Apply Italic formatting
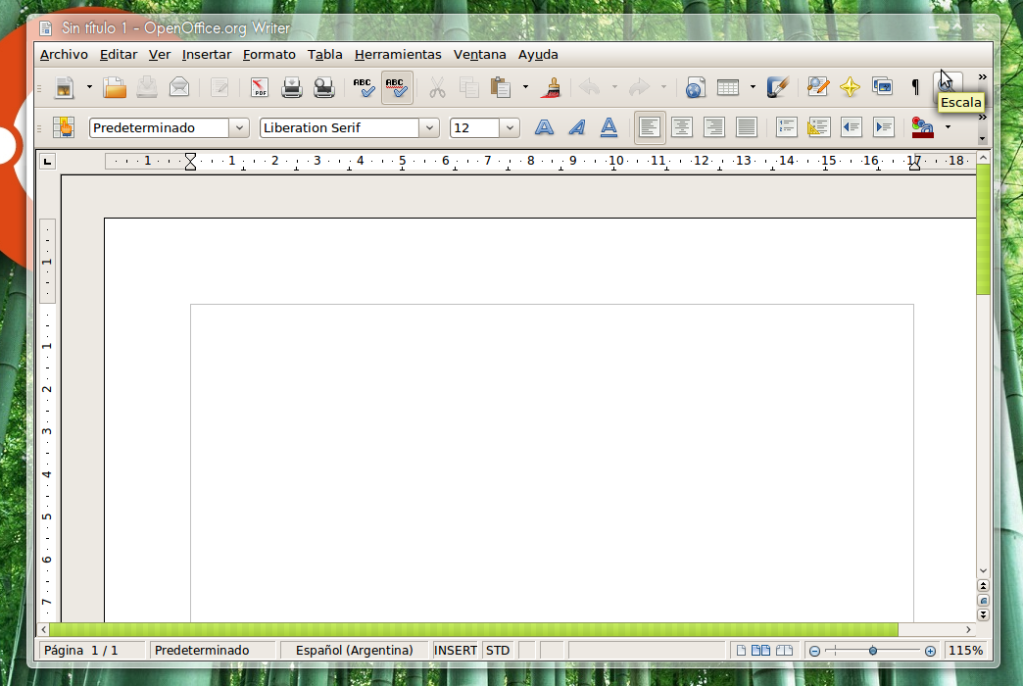This screenshot has width=1023, height=686. click(576, 127)
